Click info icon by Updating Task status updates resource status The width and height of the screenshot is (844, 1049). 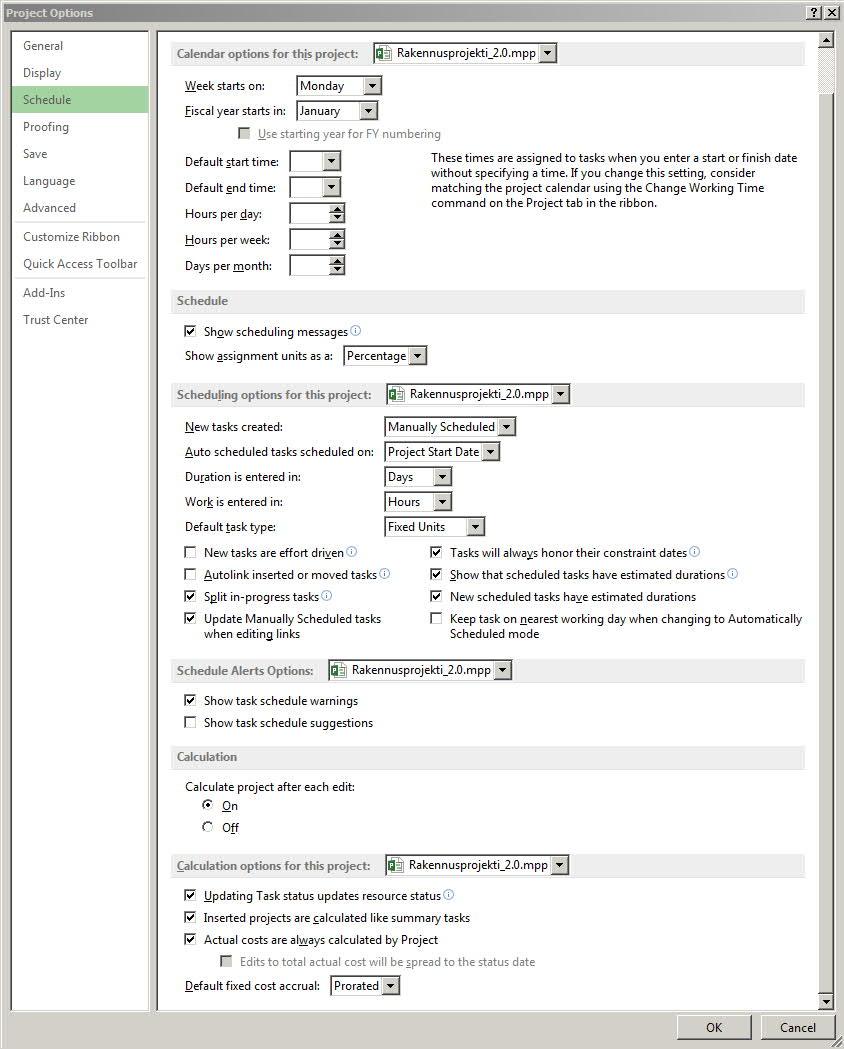point(449,895)
